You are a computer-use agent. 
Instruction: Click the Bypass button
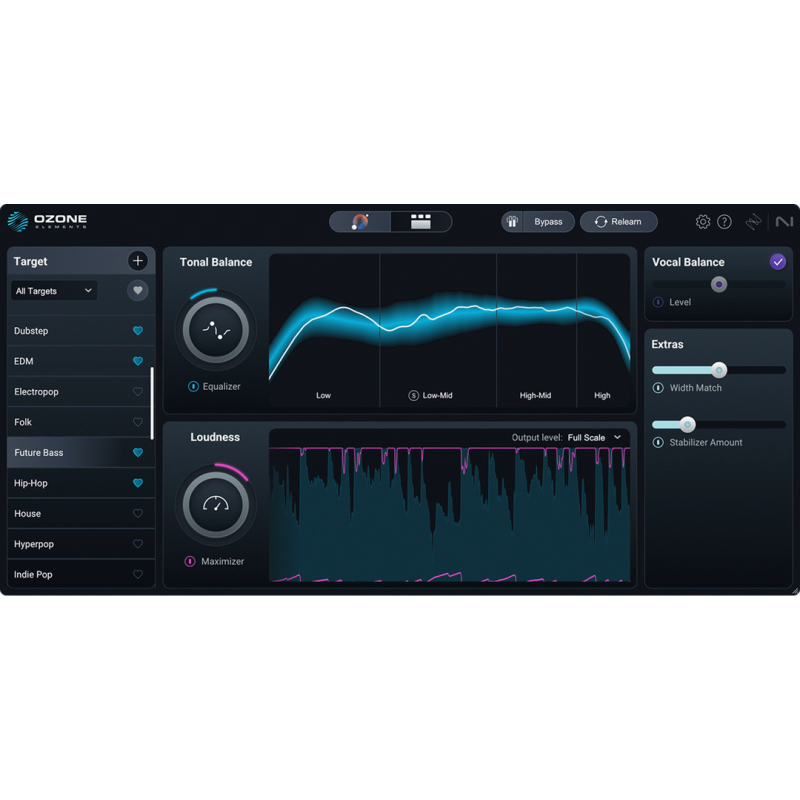click(x=548, y=221)
